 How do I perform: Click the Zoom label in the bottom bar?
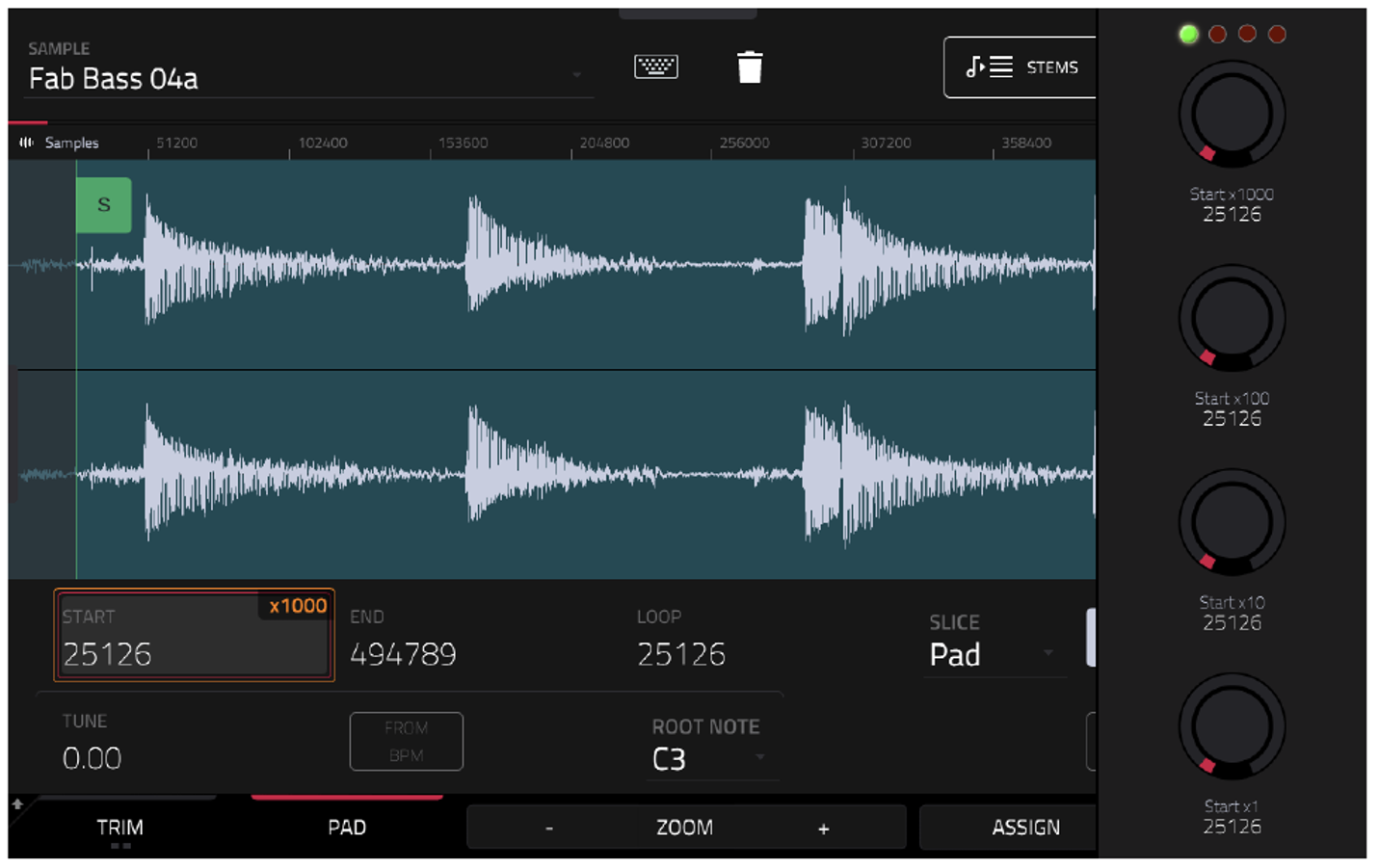click(685, 828)
